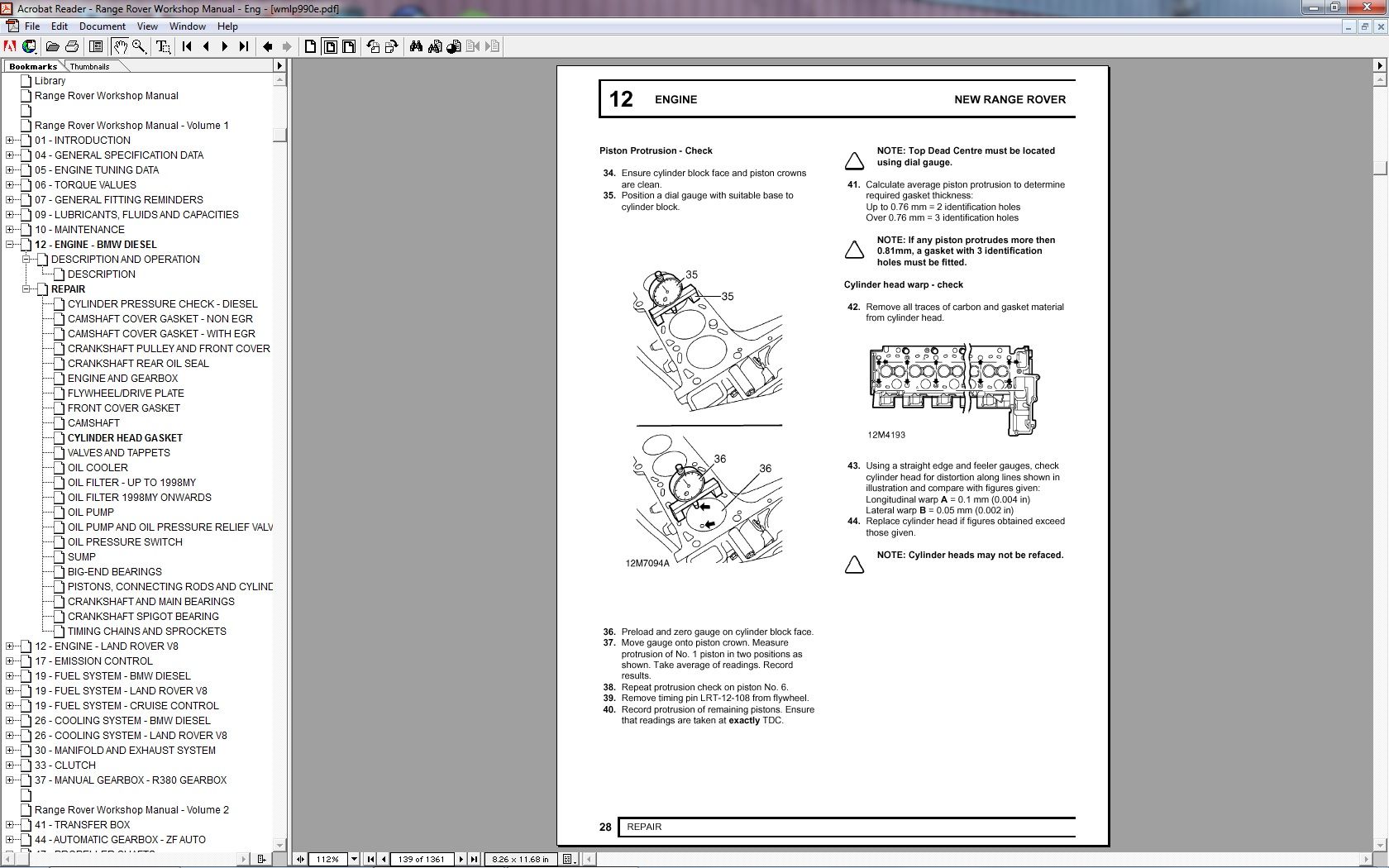
Task: Open CYLINDER HEAD GASKET bookmark
Action: (x=125, y=438)
